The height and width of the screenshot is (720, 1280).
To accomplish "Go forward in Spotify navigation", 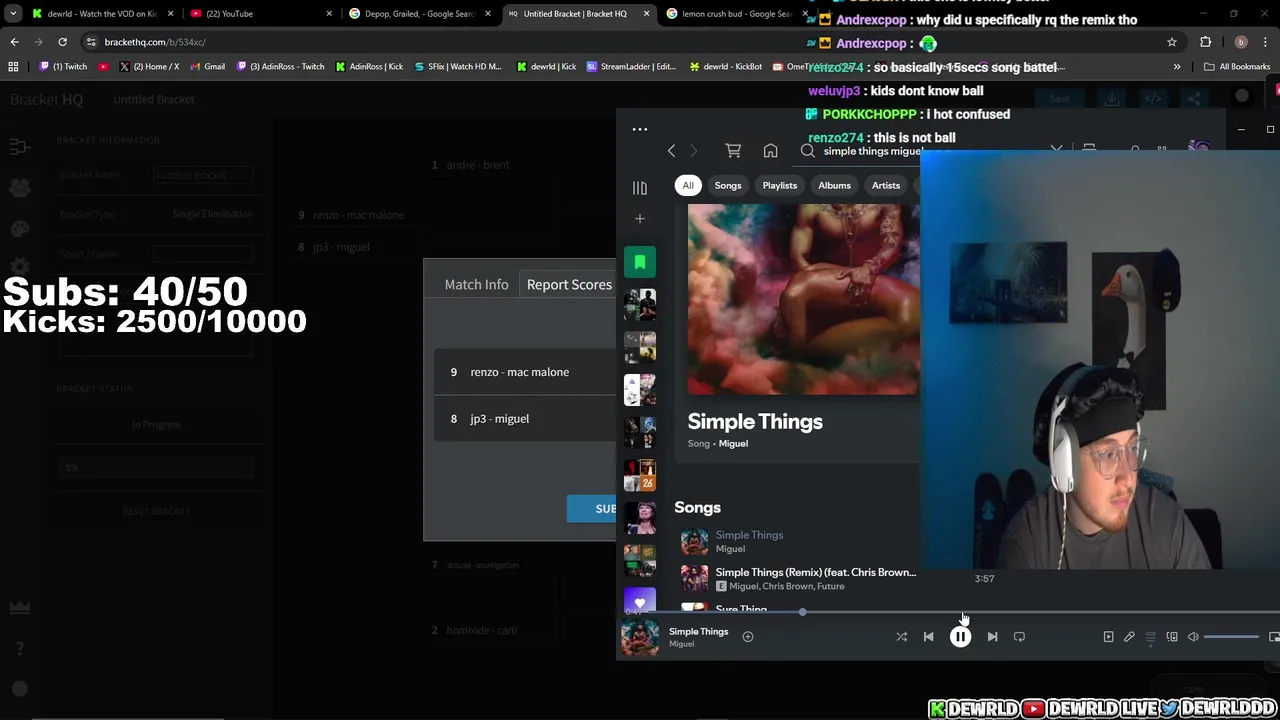I will [693, 151].
